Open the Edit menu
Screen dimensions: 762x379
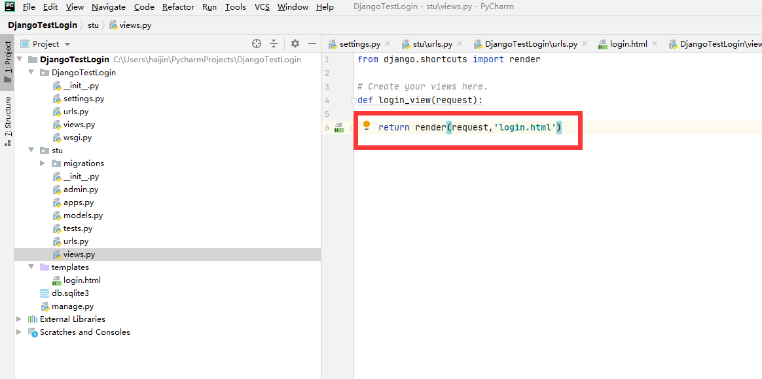[x=50, y=7]
